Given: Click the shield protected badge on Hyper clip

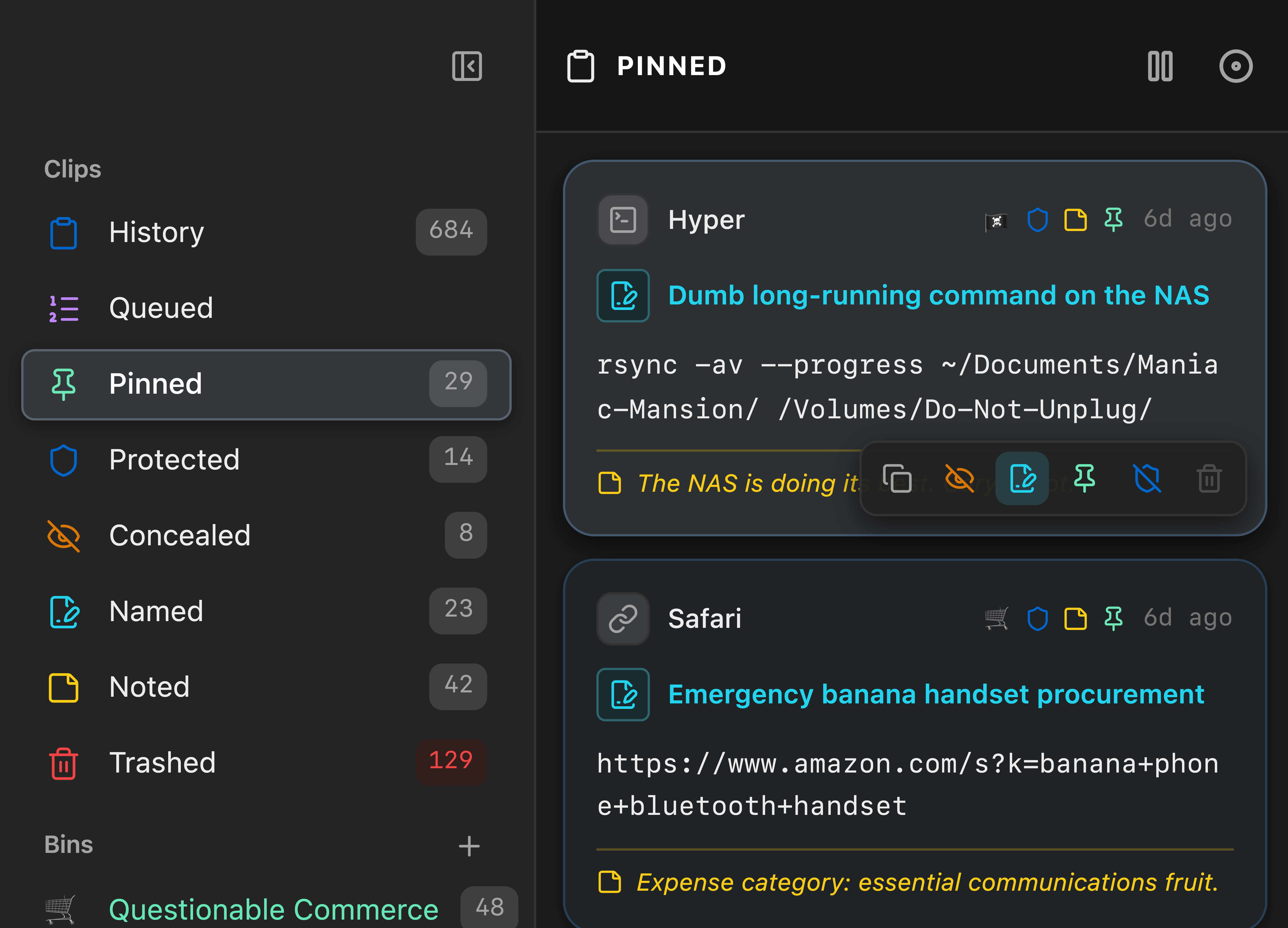Looking at the screenshot, I should coord(1037,220).
